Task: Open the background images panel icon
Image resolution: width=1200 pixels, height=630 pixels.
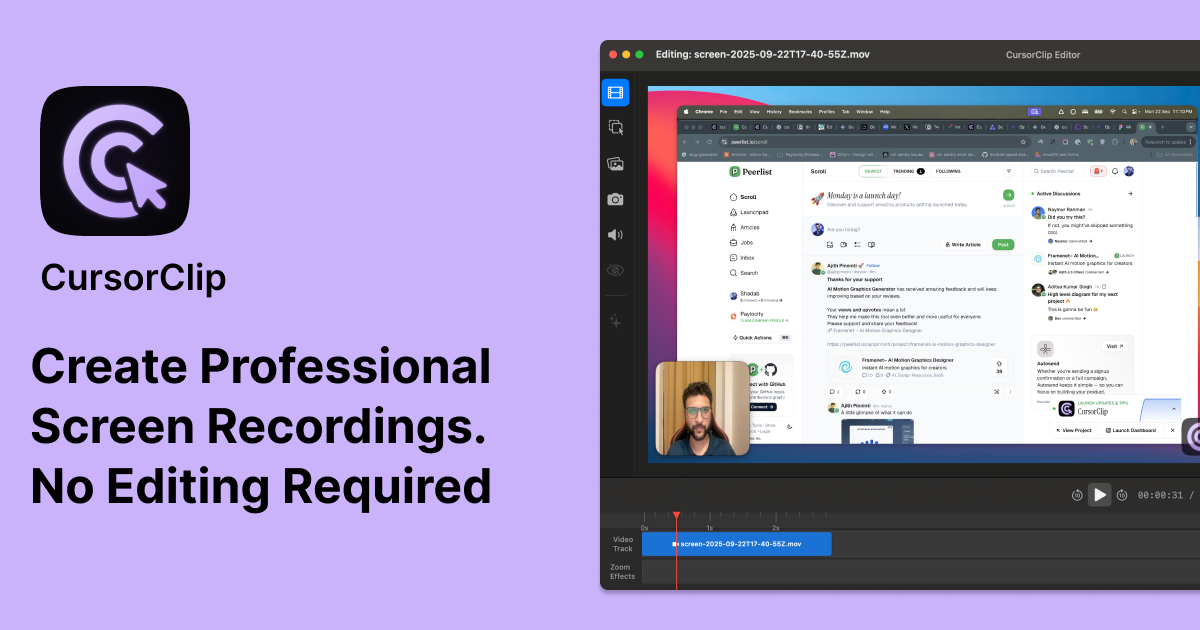Action: (x=615, y=163)
